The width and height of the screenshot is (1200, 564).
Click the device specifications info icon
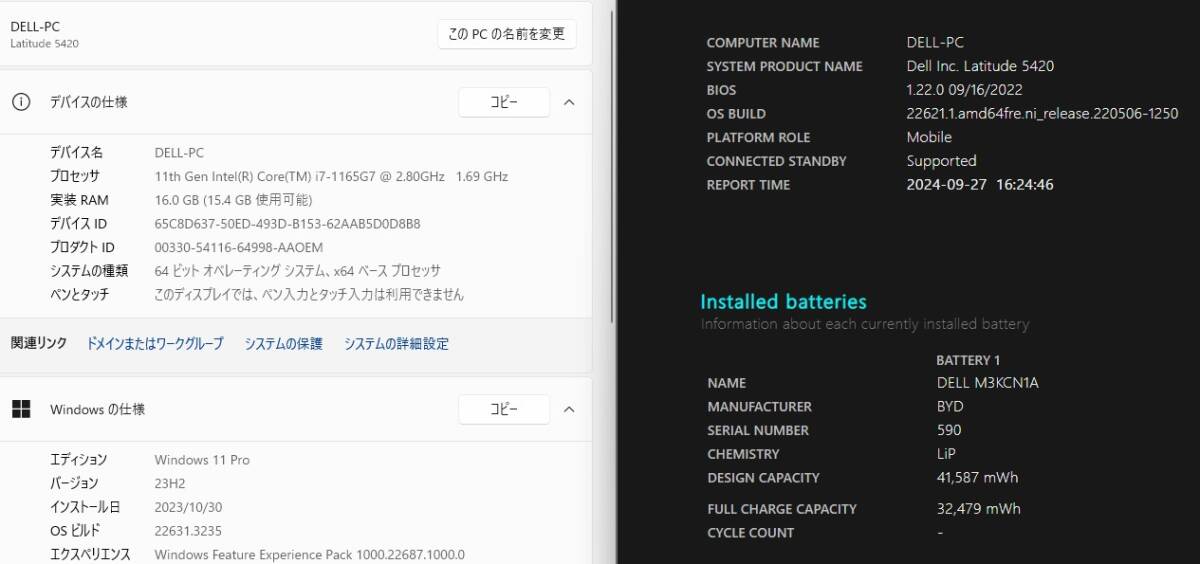coord(20,102)
